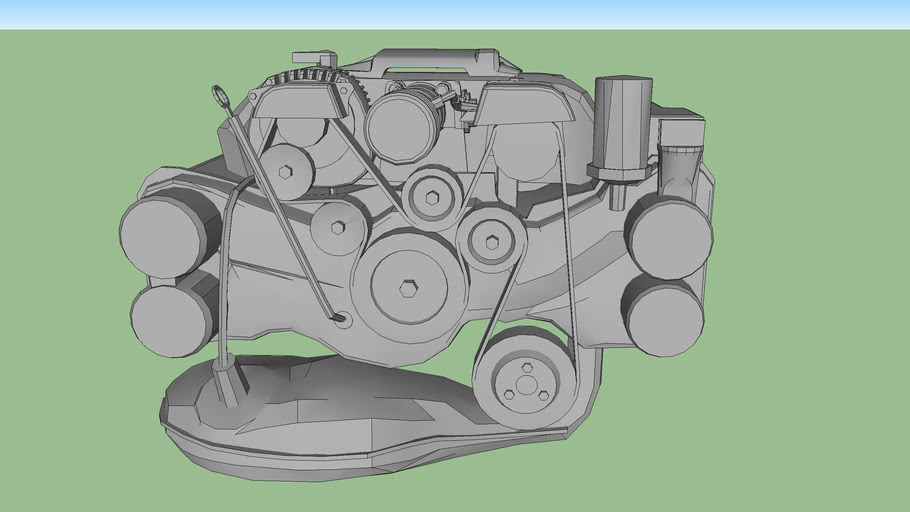
Task: Select the lower left cylinder end cap
Action: pyautogui.click(x=169, y=319)
